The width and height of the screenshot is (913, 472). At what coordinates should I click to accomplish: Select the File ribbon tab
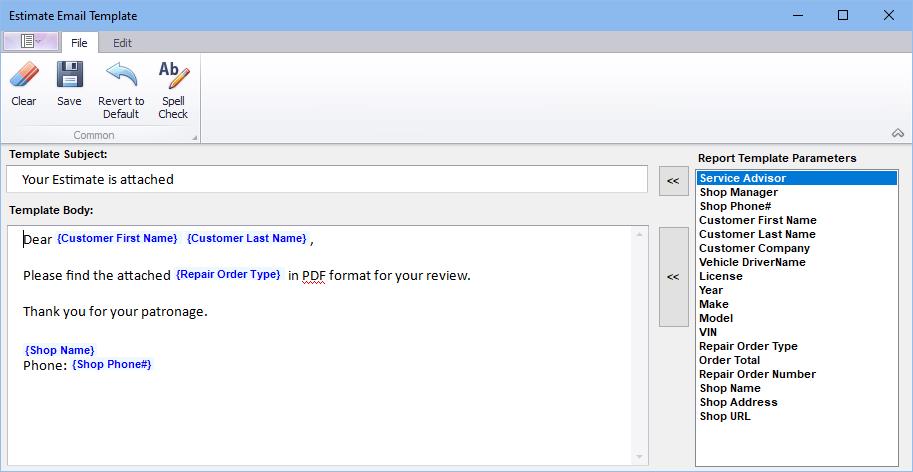click(x=79, y=43)
